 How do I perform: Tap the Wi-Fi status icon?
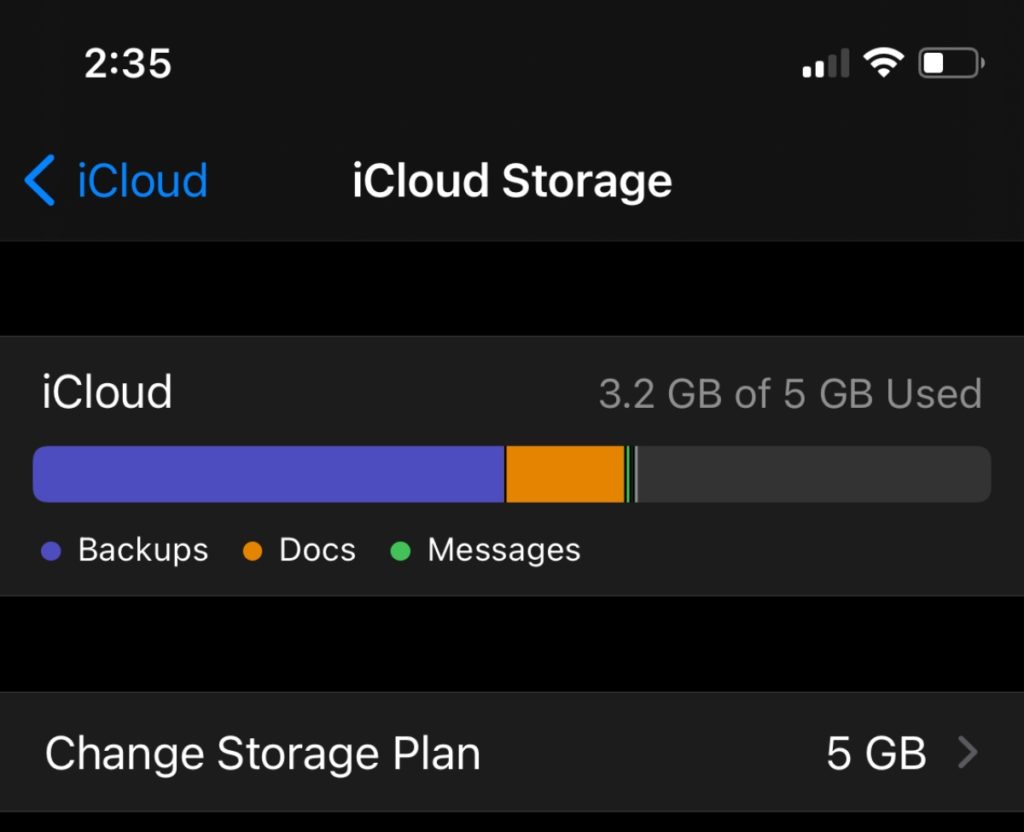pos(884,62)
